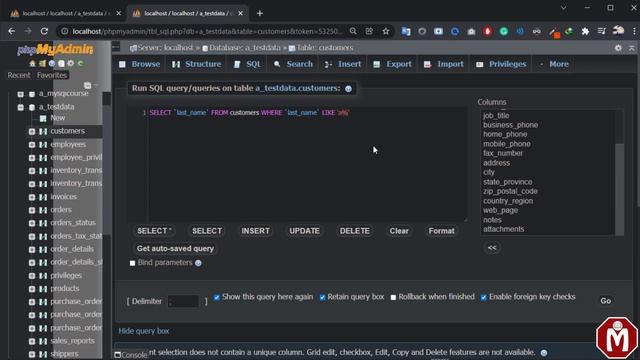Enable the Bind parameters checkbox
The width and height of the screenshot is (640, 360).
click(x=132, y=263)
